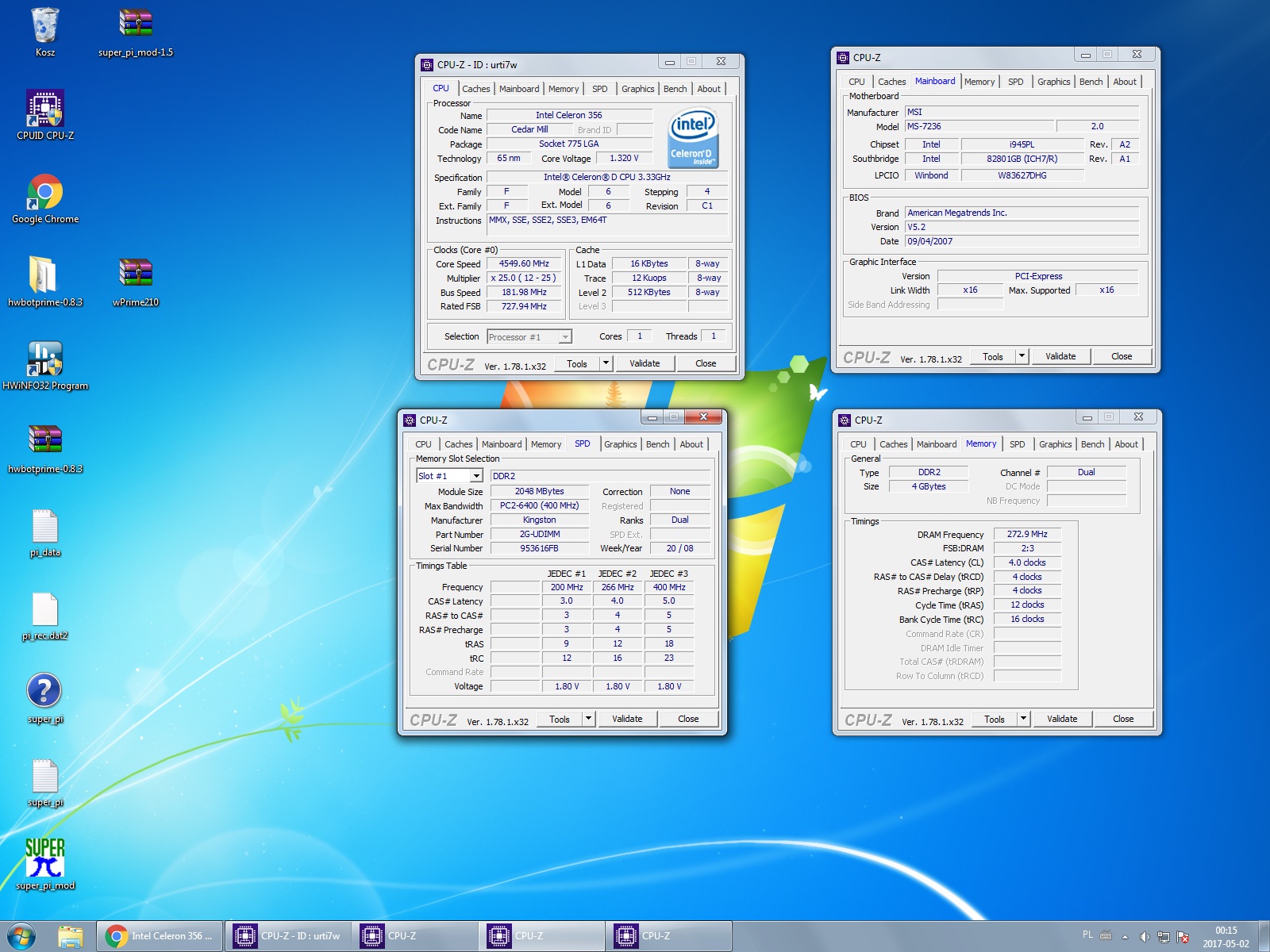
Task: Select the hwbotprime-0.8.3 folder icon
Action: (x=45, y=282)
